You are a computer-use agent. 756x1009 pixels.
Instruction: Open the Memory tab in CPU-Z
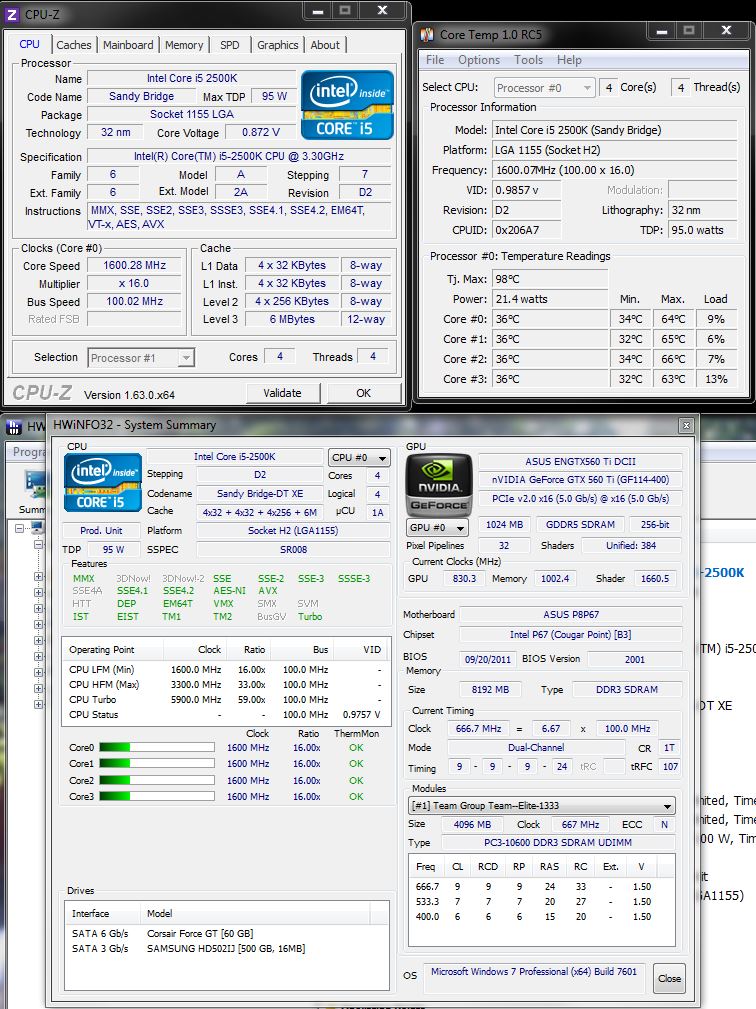(184, 45)
